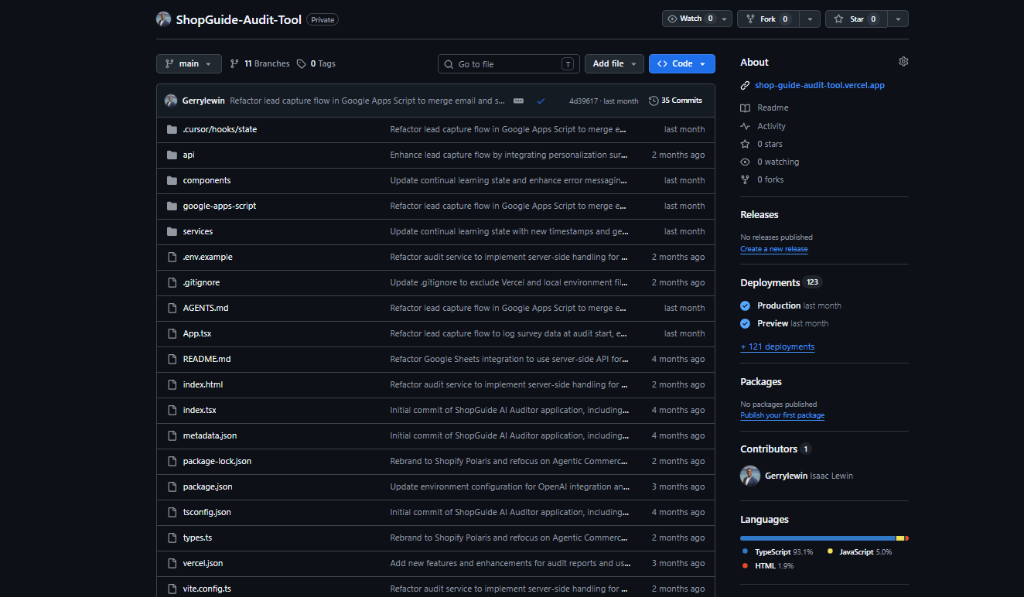The width and height of the screenshot is (1024, 597).
Task: Open the index.tsx file
Action: pos(199,410)
